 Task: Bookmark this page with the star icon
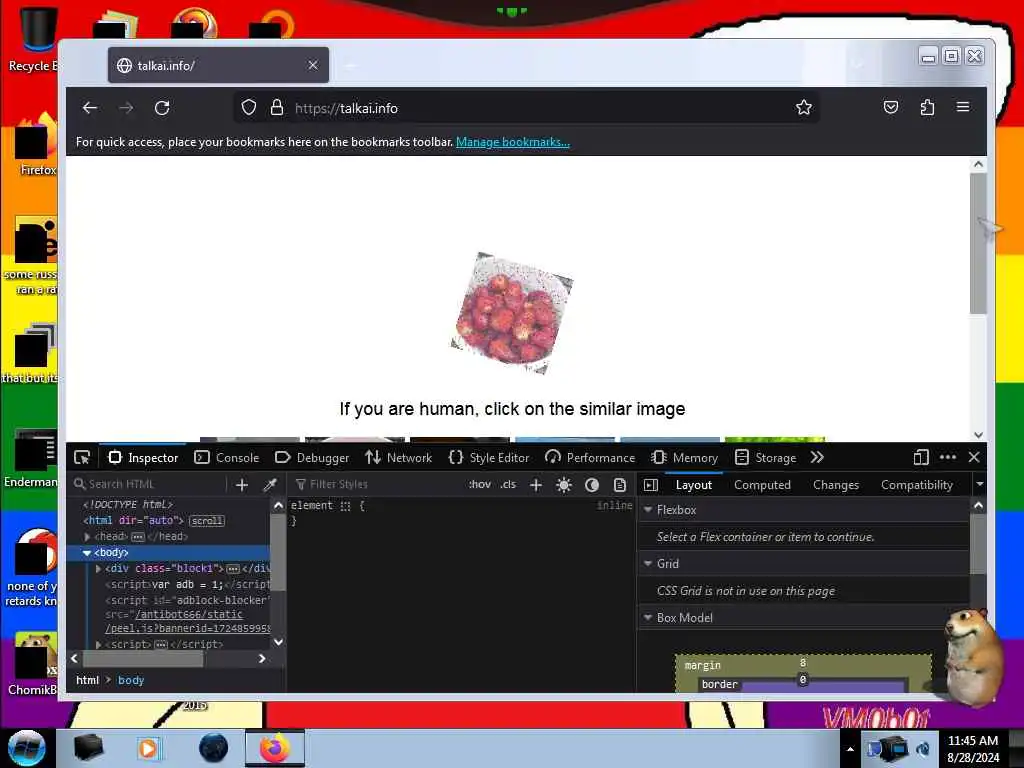coord(803,107)
